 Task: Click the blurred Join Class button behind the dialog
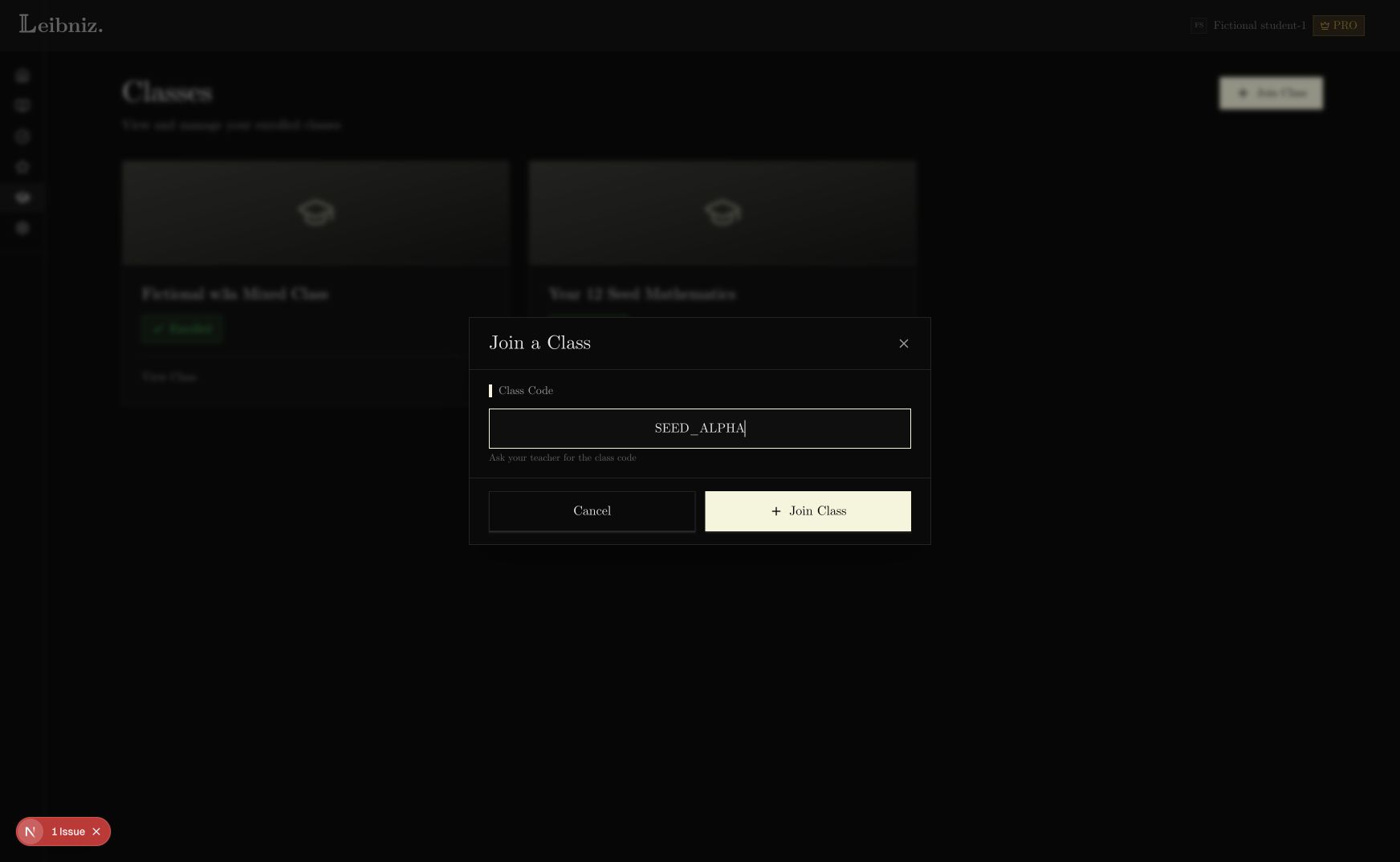[x=1271, y=93]
